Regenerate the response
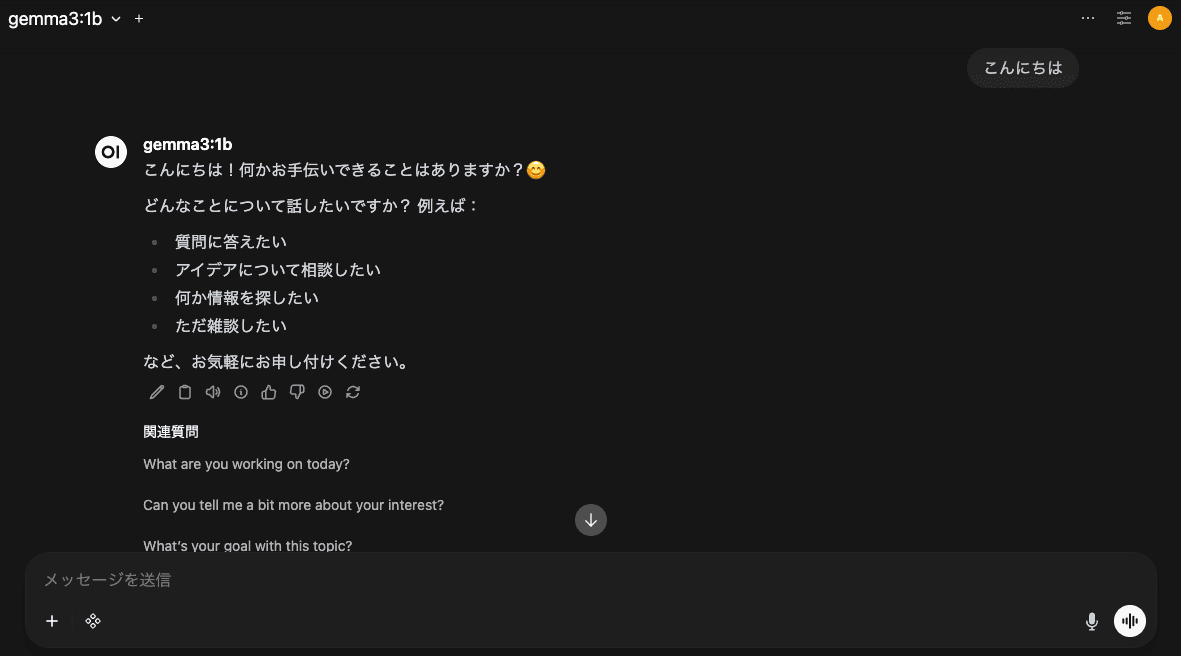This screenshot has height=656, width=1181. [352, 392]
